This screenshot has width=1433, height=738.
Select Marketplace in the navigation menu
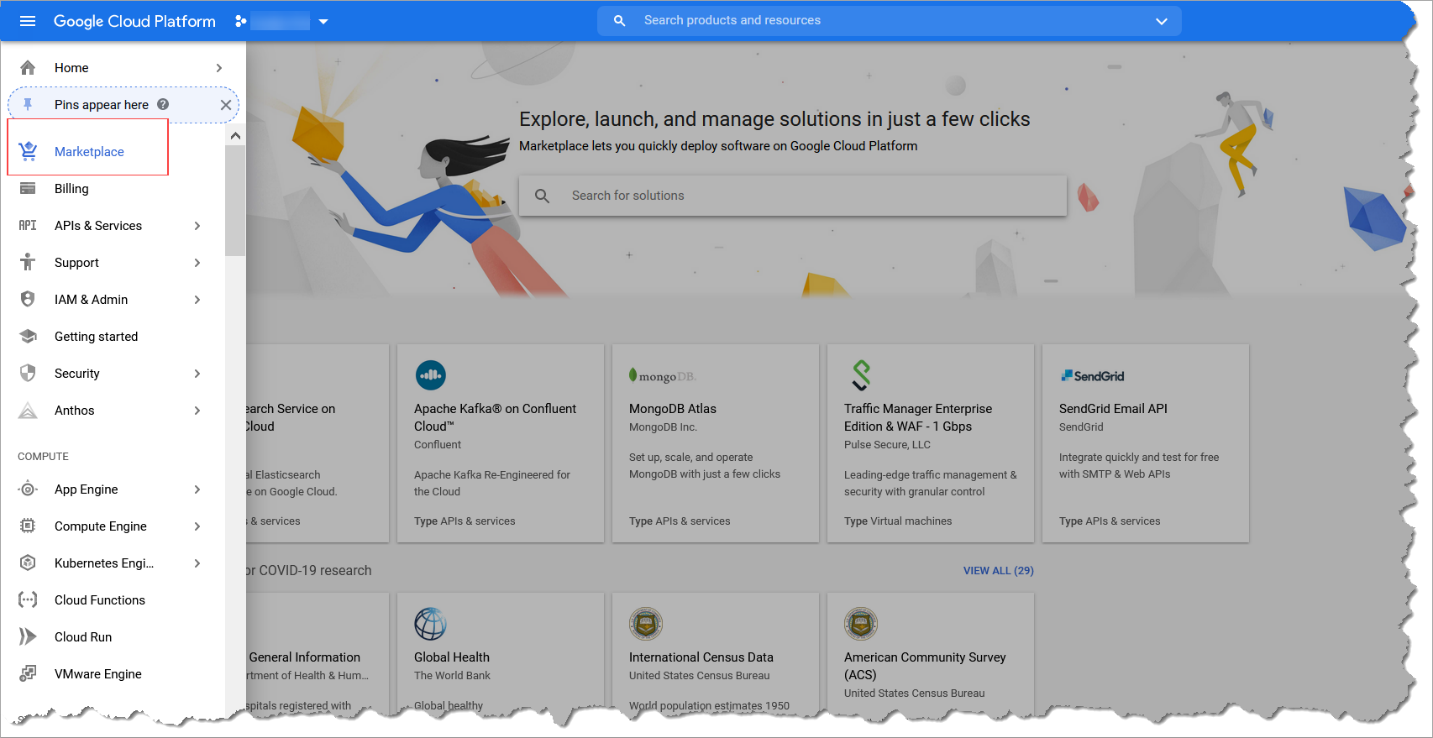(x=89, y=152)
